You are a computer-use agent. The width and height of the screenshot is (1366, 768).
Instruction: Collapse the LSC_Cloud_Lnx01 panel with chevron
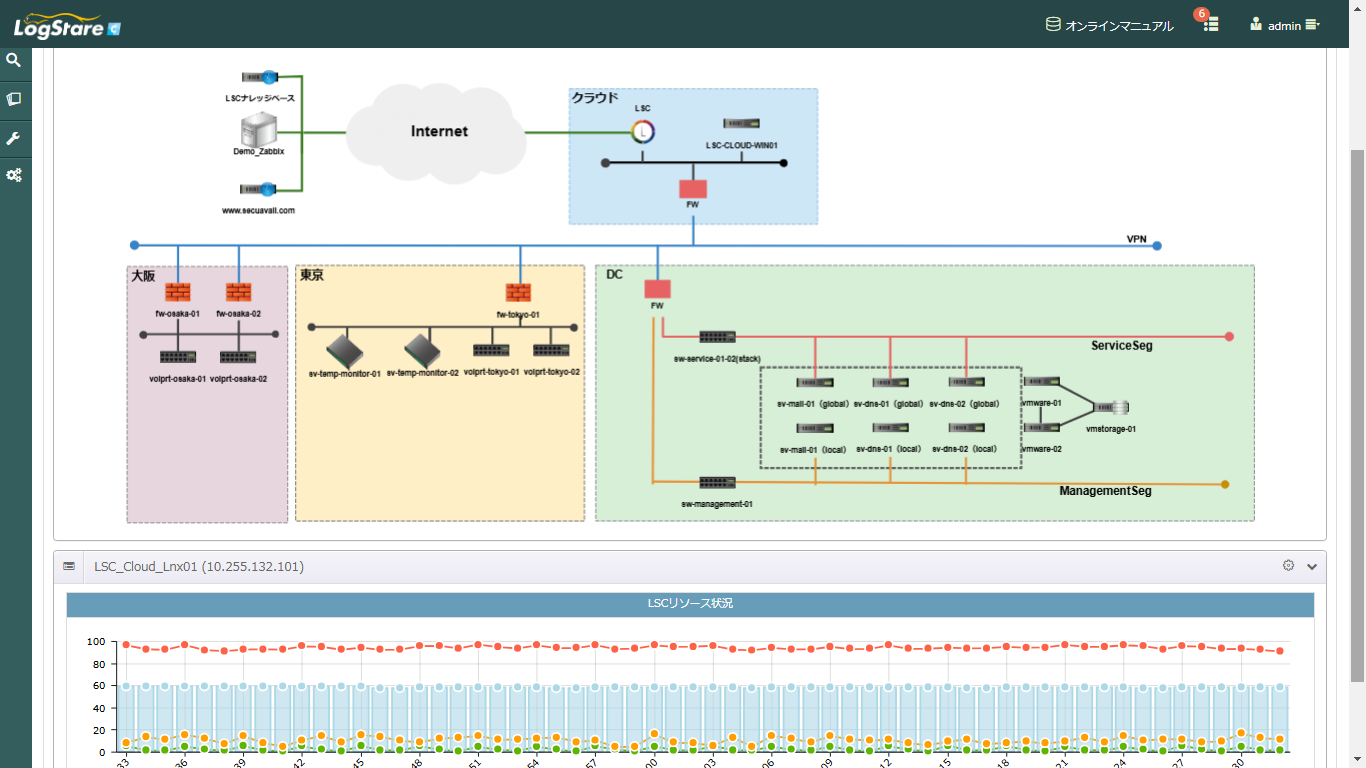1312,566
